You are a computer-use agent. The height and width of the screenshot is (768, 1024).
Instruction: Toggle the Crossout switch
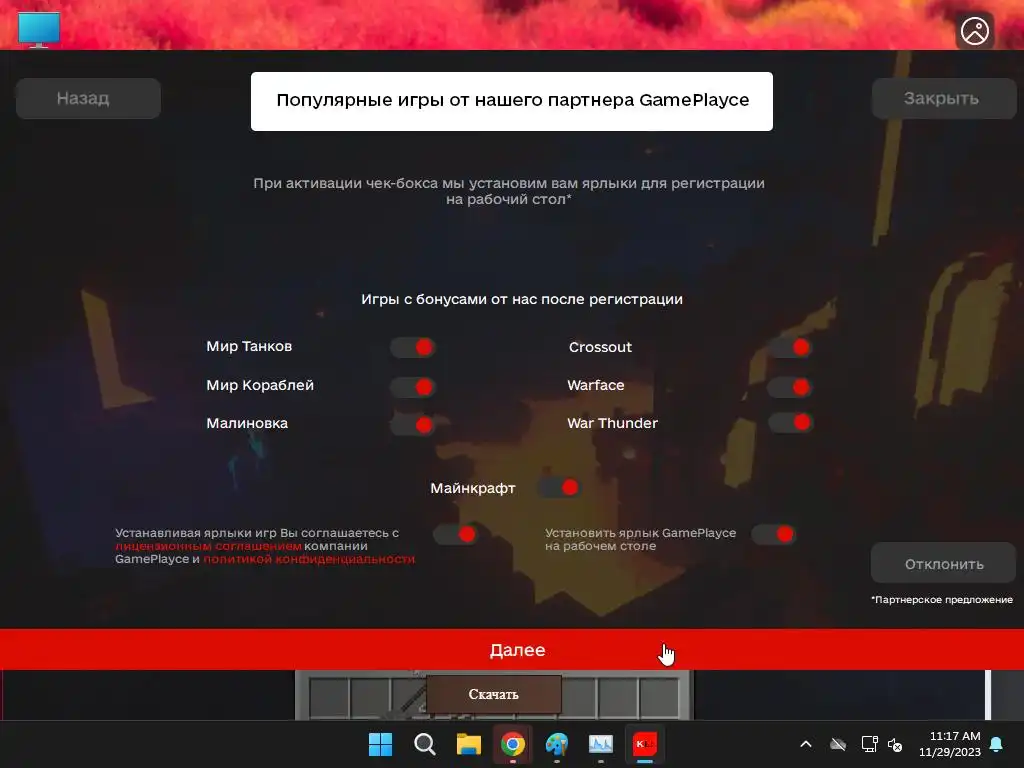point(790,347)
